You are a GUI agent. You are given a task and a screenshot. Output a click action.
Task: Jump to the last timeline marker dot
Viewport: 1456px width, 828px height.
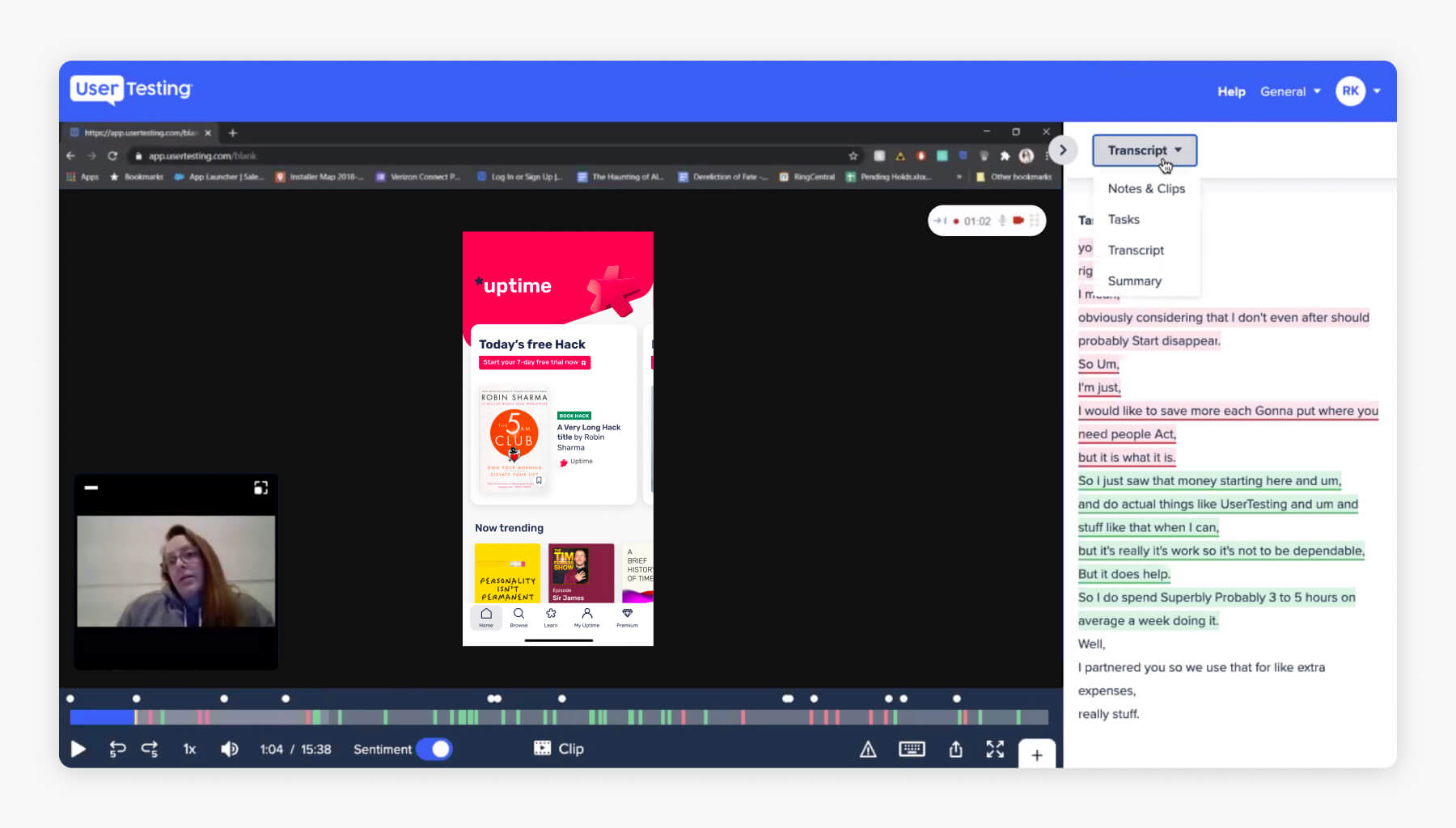point(957,699)
